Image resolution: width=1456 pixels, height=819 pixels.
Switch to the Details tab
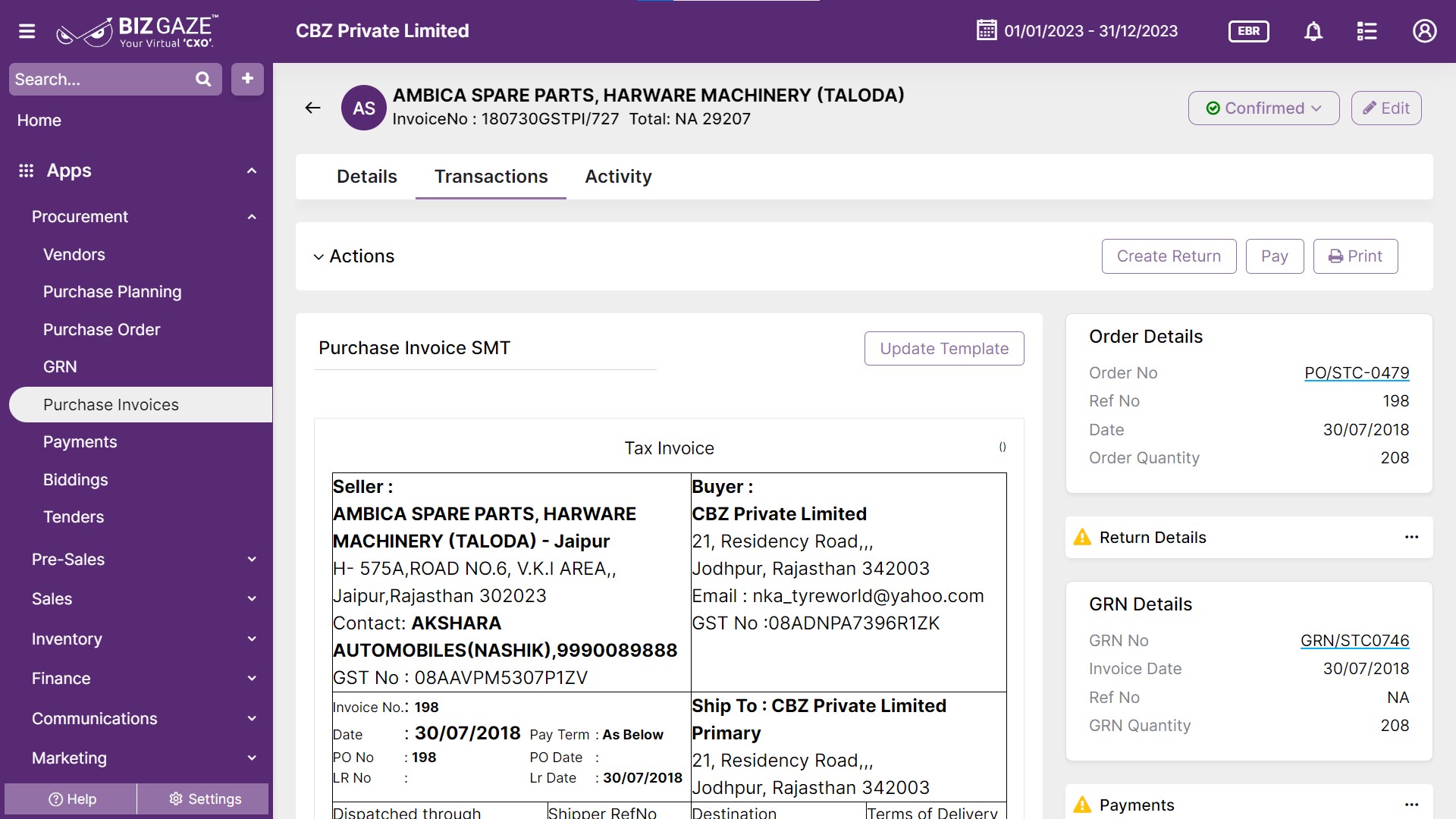click(x=366, y=177)
